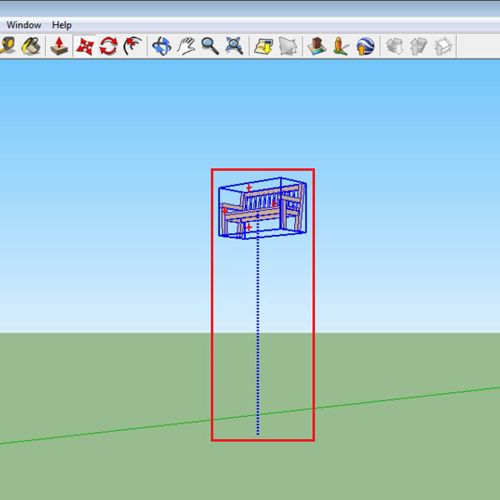Screen dimensions: 500x500
Task: Click the Preview in Google Earth globe icon
Action: (x=365, y=46)
